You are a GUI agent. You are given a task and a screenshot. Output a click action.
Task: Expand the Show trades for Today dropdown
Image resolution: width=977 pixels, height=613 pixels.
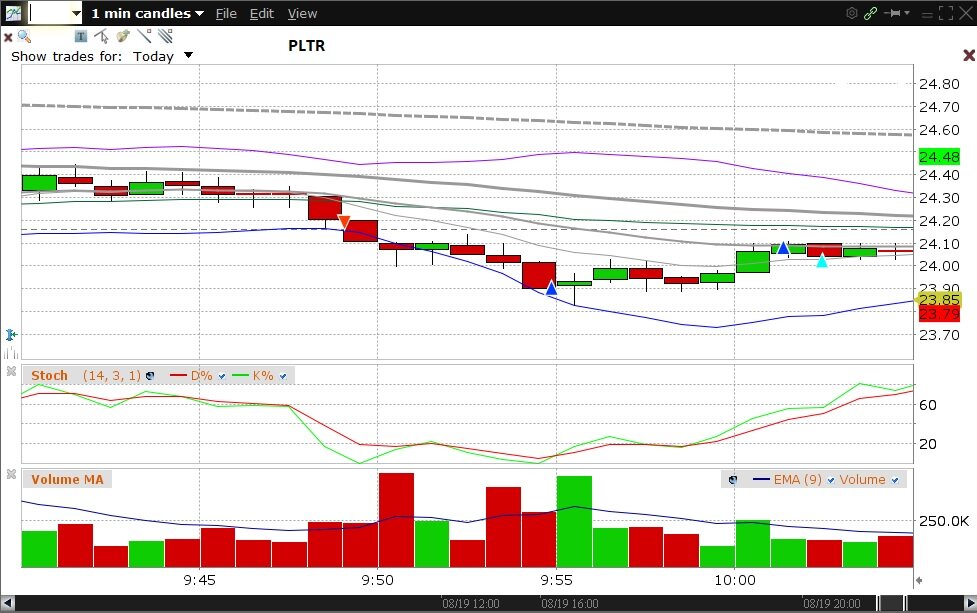tap(188, 56)
